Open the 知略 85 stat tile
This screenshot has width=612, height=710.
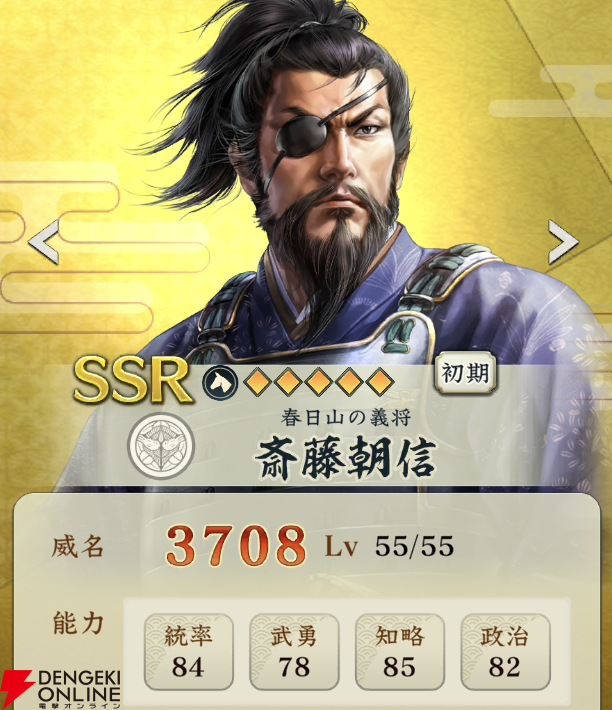pyautogui.click(x=400, y=652)
